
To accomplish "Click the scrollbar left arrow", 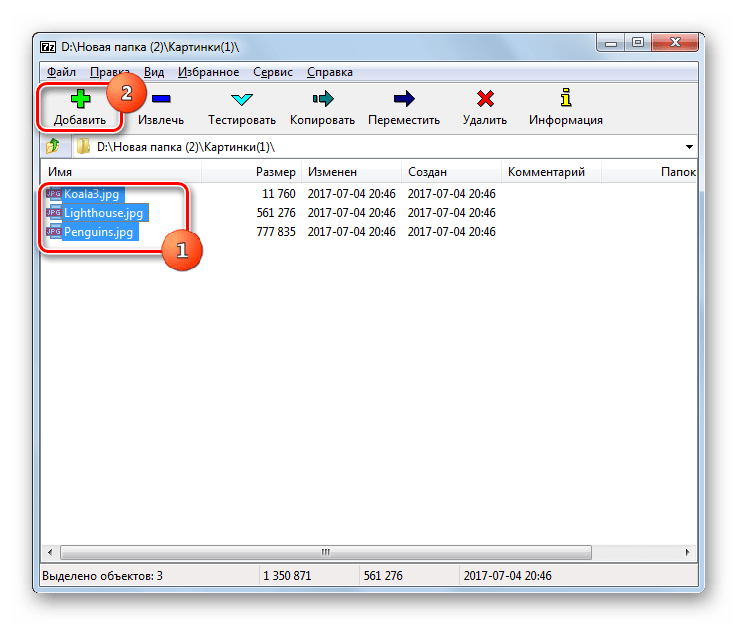I will (50, 552).
